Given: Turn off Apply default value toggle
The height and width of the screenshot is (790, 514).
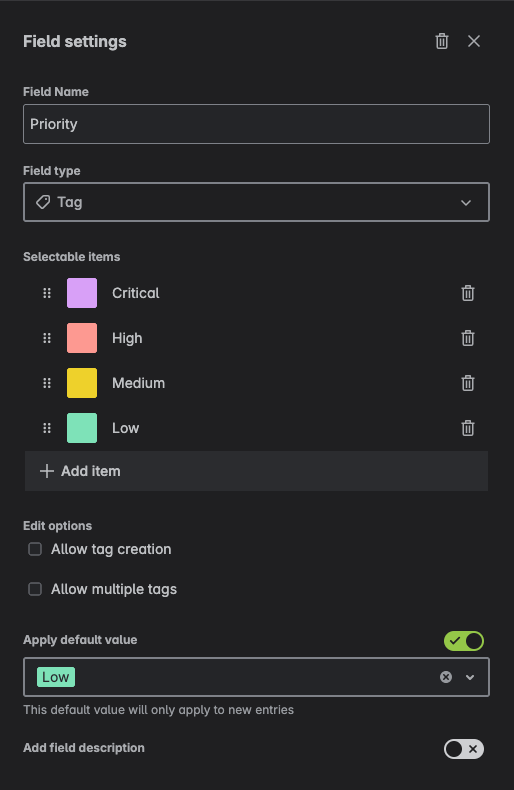Looking at the screenshot, I should tap(464, 641).
